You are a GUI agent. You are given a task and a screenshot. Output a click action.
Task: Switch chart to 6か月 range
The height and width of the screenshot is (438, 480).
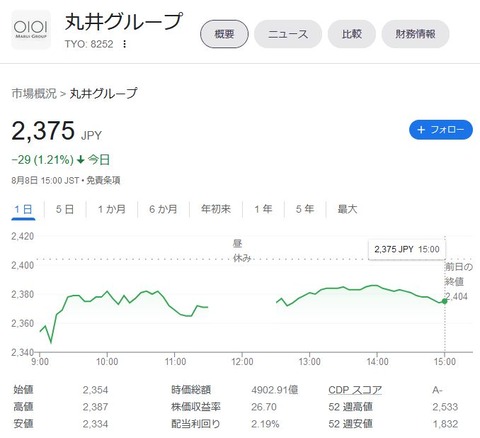pos(163,209)
